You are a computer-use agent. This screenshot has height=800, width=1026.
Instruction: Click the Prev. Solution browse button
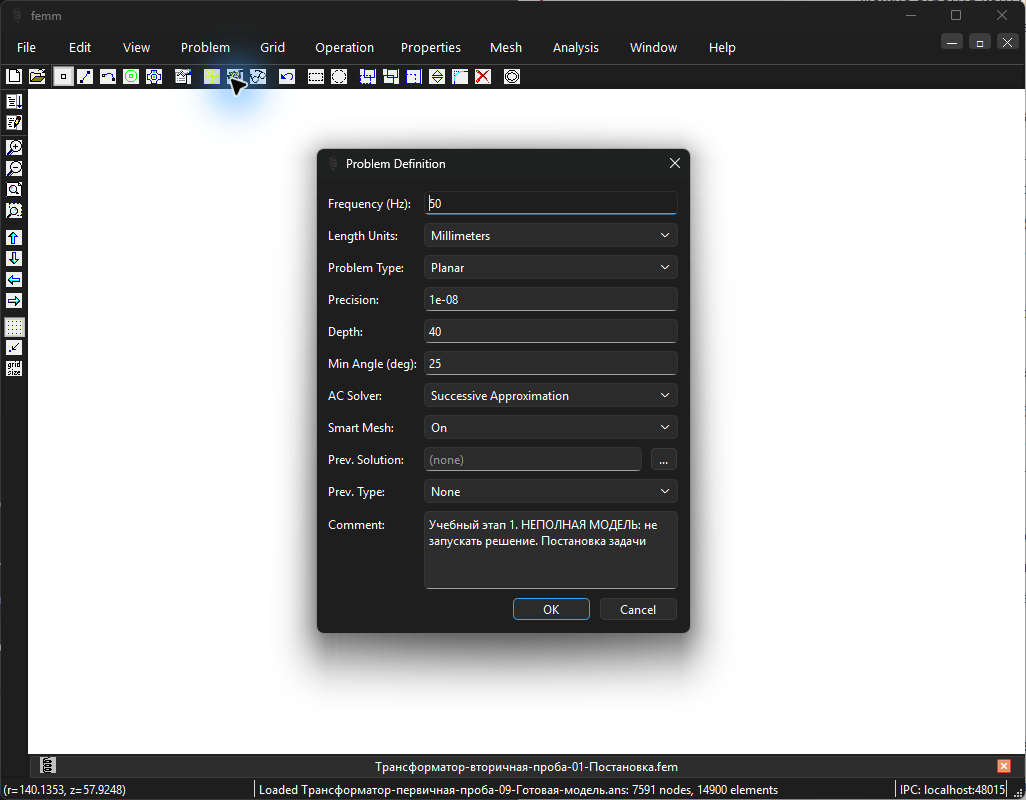point(663,460)
